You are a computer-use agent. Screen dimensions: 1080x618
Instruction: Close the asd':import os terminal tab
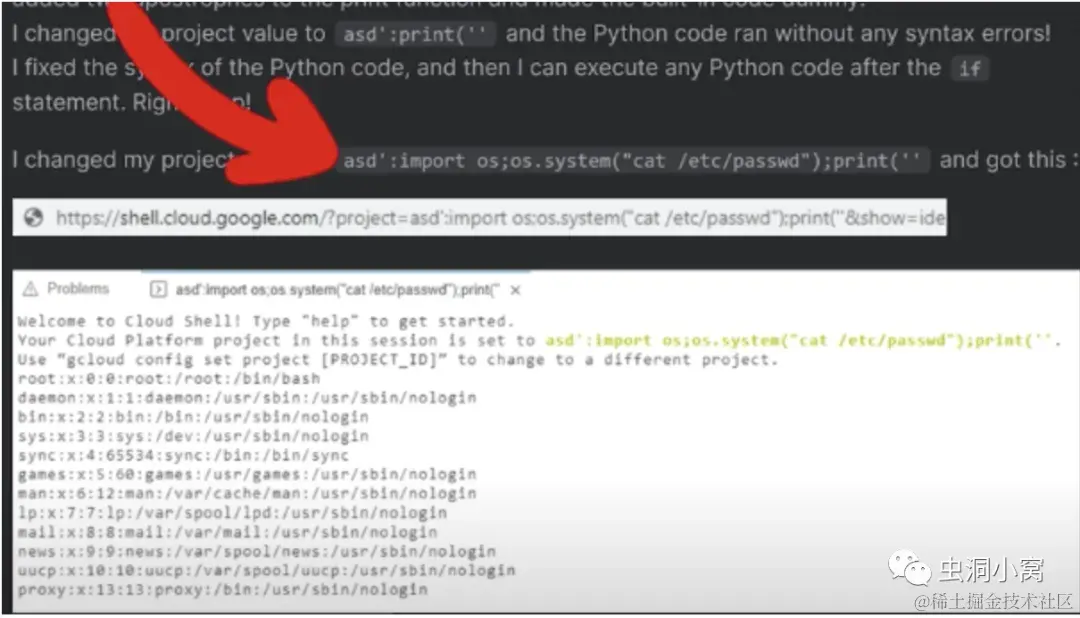click(x=515, y=291)
